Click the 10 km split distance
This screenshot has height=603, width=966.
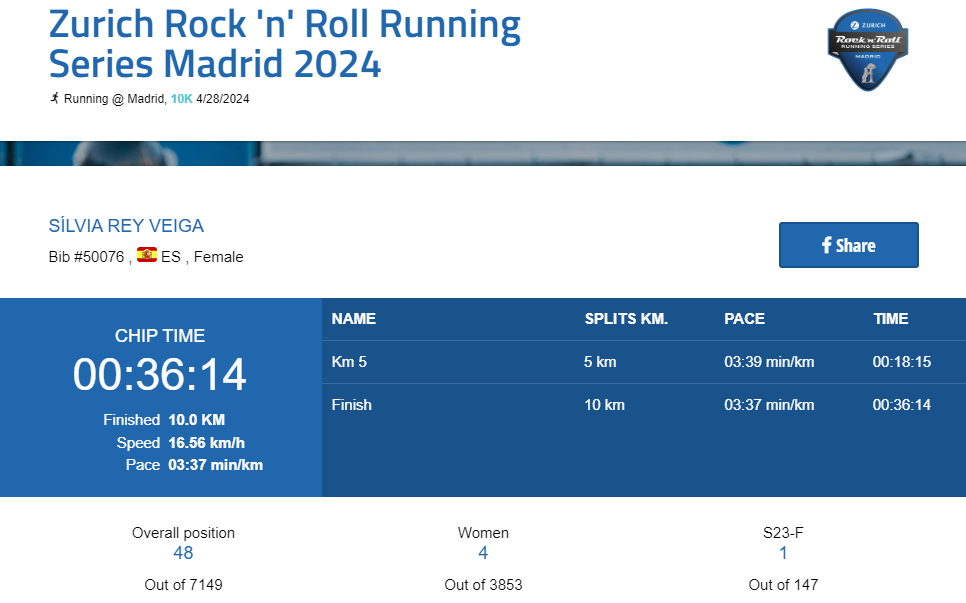604,405
